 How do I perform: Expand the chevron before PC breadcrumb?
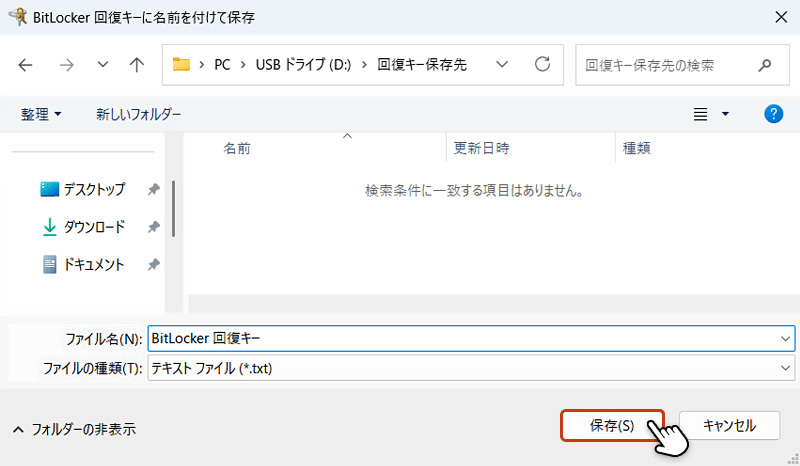coord(202,65)
